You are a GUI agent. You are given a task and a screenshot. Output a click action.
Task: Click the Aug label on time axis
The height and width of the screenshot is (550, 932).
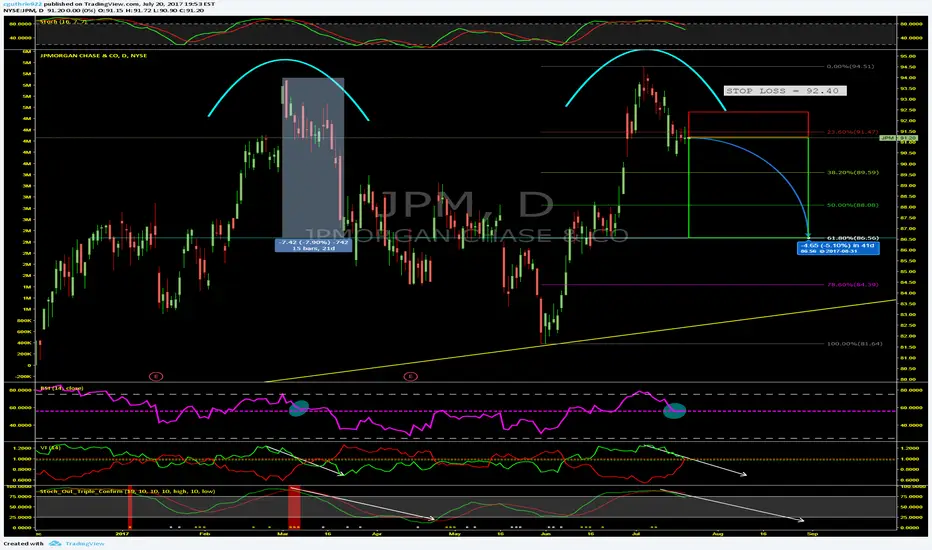[717, 534]
